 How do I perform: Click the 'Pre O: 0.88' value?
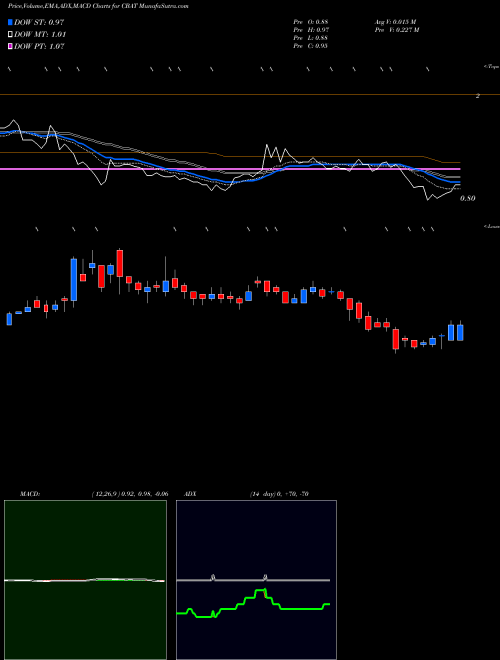click(x=311, y=22)
